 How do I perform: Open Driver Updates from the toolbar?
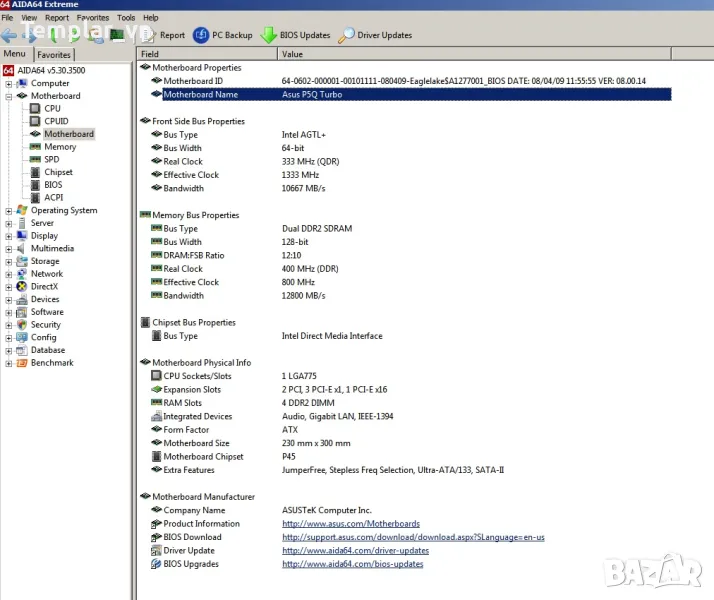click(x=346, y=35)
